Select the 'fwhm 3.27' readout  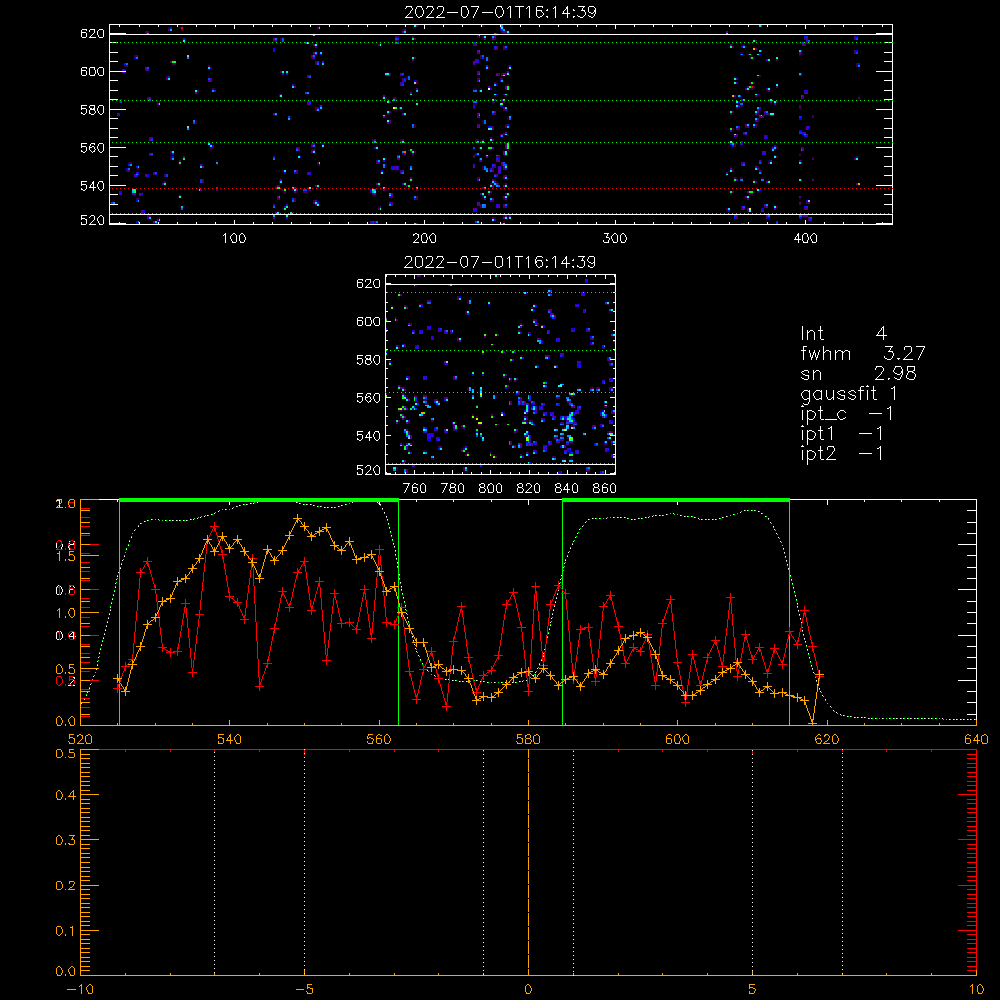click(x=863, y=353)
